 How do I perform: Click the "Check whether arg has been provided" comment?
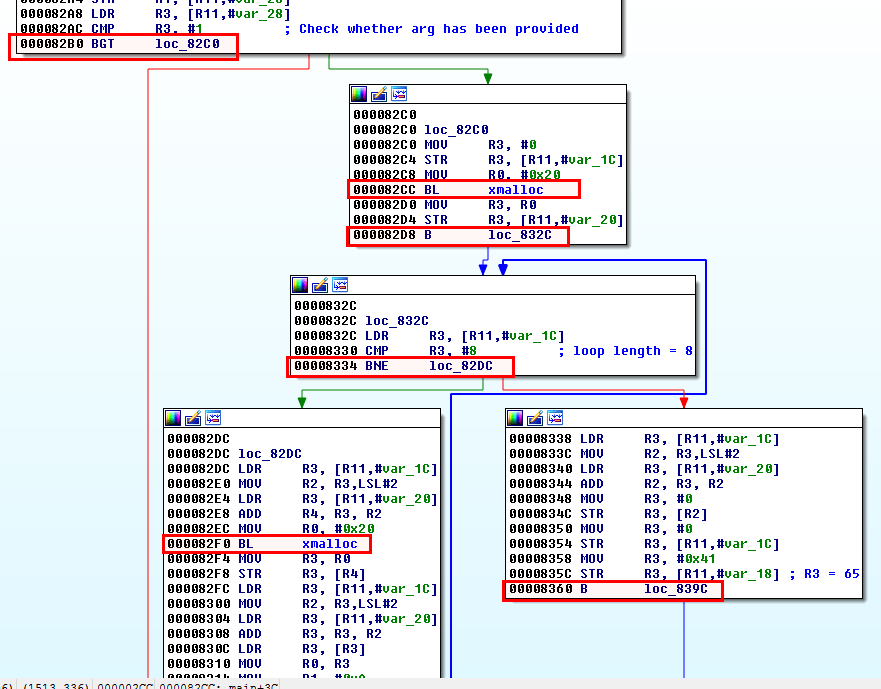coord(438,29)
